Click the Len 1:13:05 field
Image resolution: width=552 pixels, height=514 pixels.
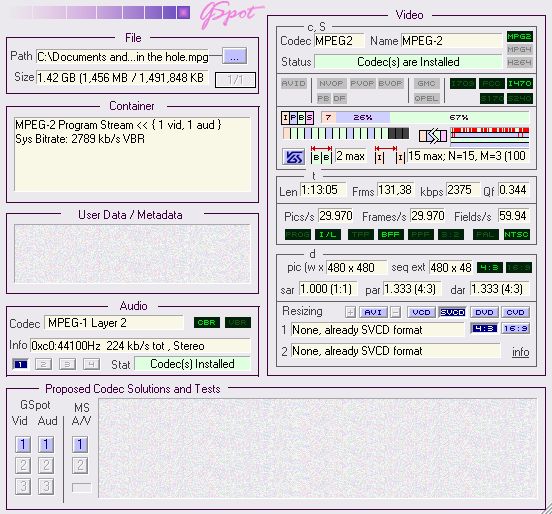(322, 190)
